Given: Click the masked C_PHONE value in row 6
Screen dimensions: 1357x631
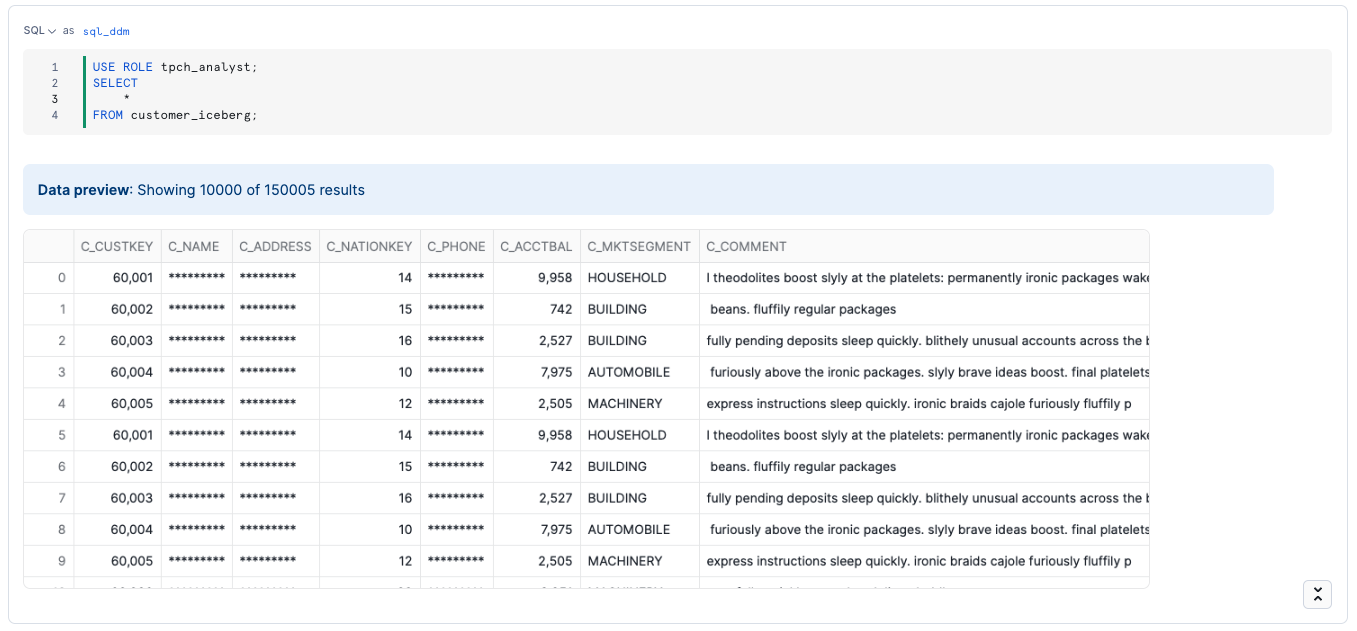Looking at the screenshot, I should [x=456, y=466].
